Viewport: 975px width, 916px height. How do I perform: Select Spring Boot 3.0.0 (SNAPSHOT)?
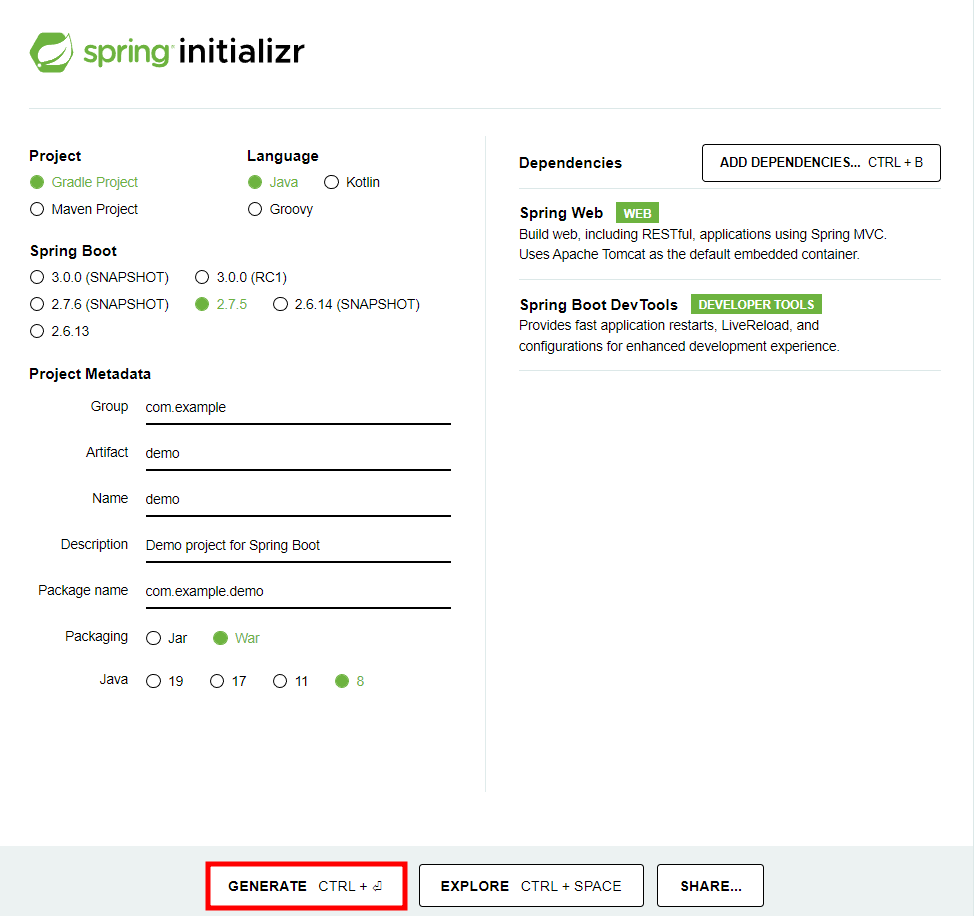pos(37,277)
